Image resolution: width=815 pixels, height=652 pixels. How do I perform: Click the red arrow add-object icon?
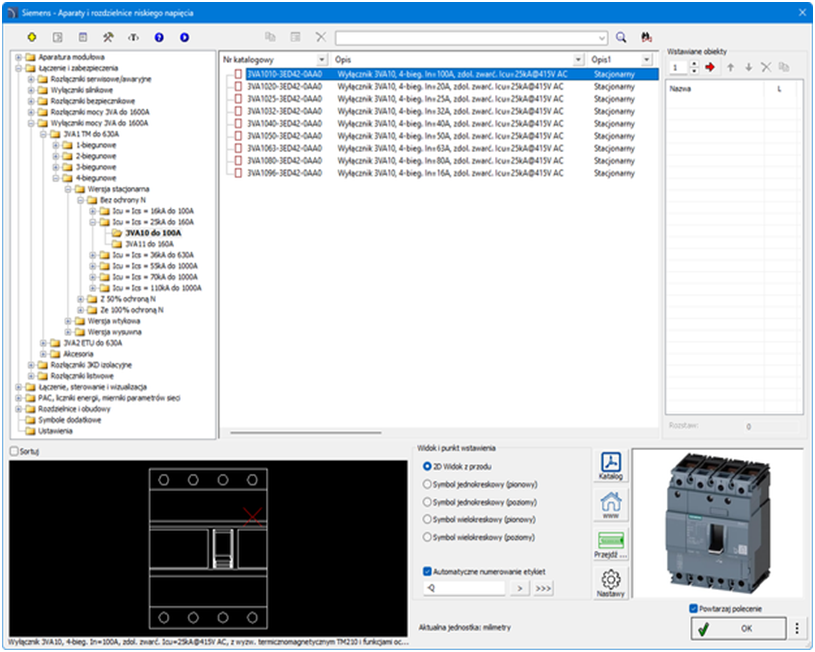[711, 67]
